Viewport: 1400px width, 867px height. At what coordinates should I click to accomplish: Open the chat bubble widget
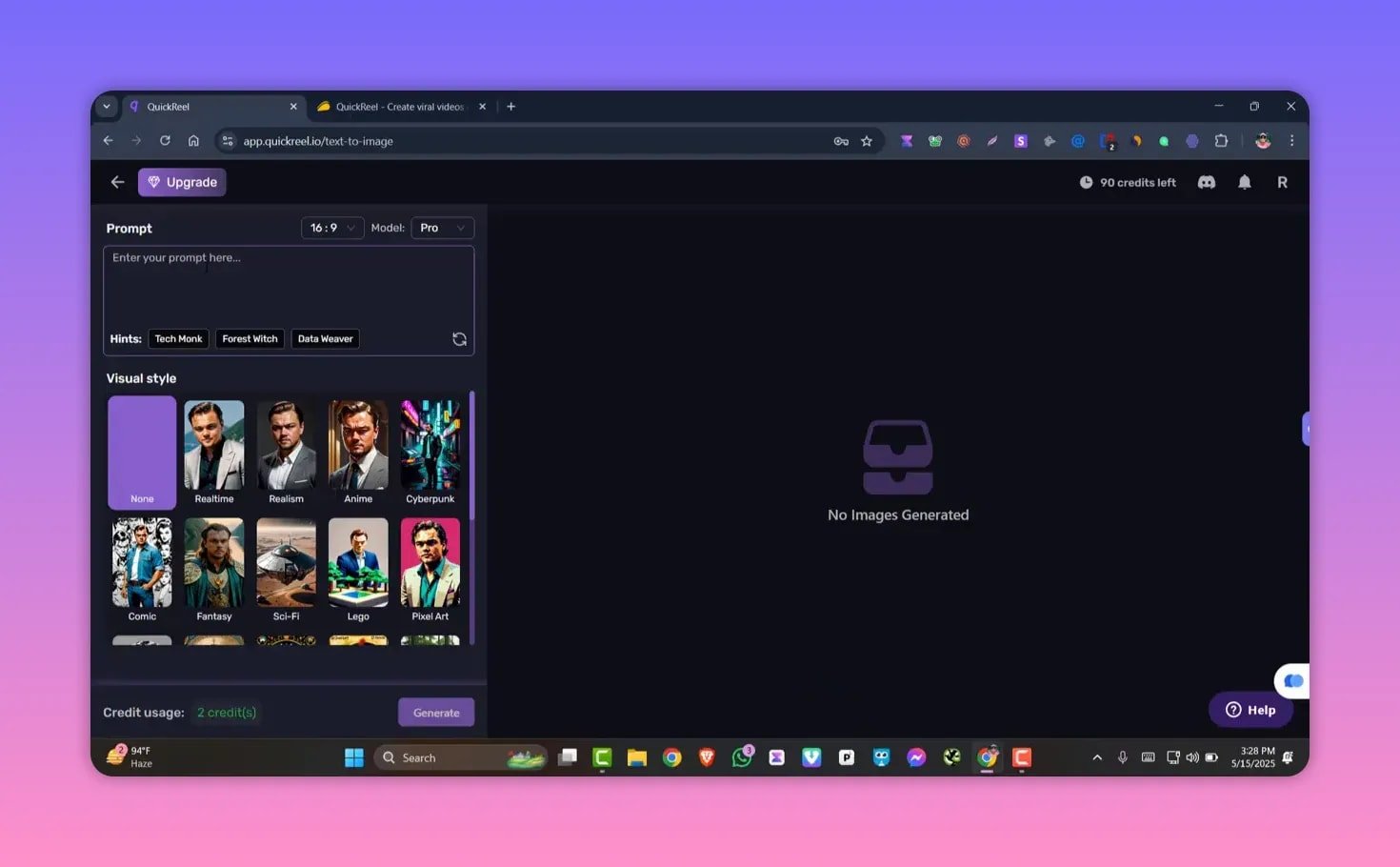click(1292, 680)
